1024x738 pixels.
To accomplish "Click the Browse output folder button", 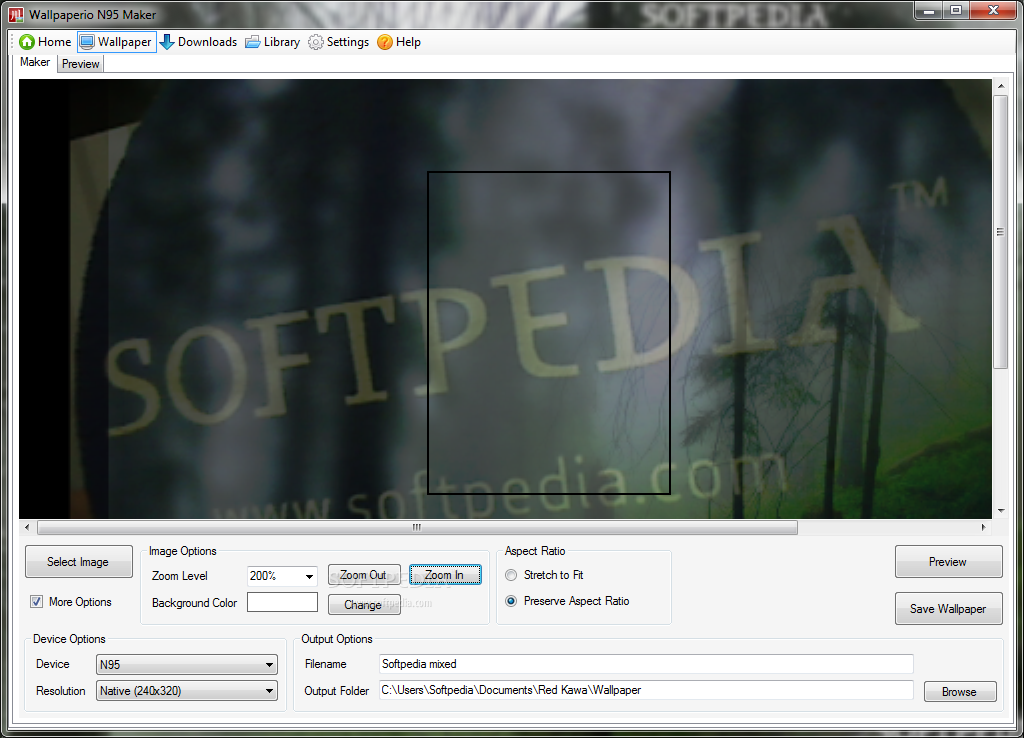I will pos(960,692).
